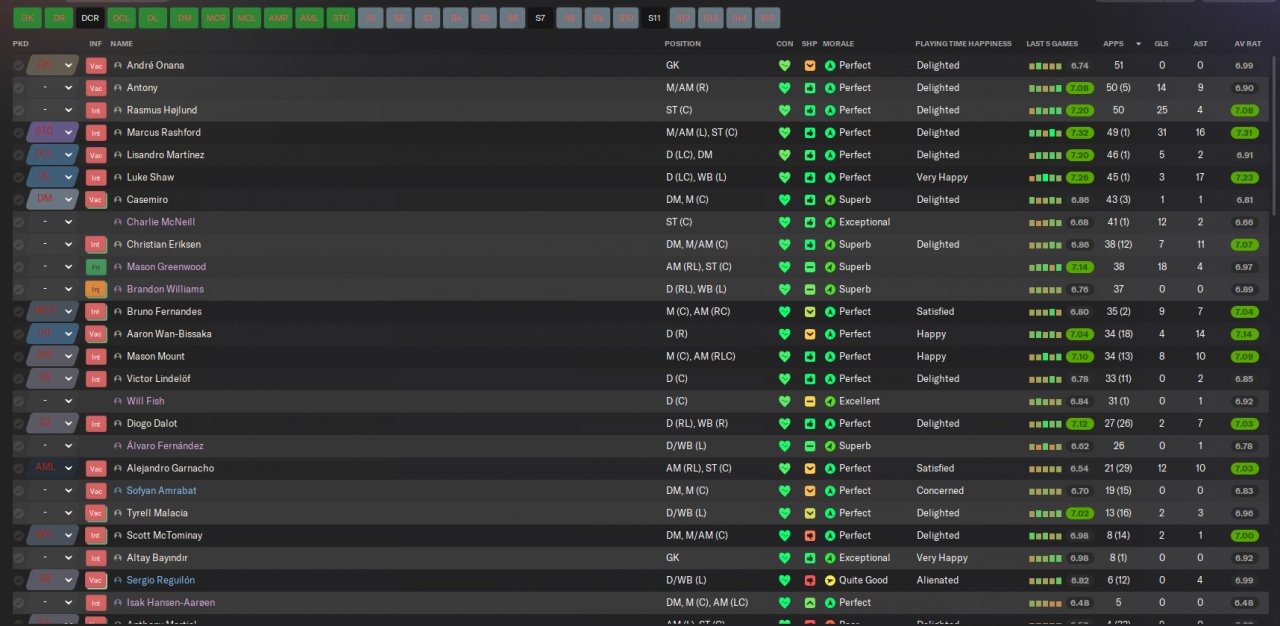Open Sofyan Amrabat's unassigned position dropdown

tap(53, 491)
